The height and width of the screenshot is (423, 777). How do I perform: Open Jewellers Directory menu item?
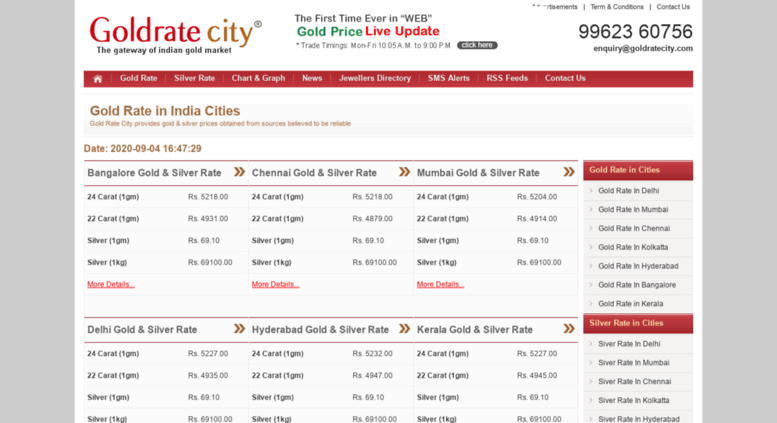click(375, 78)
